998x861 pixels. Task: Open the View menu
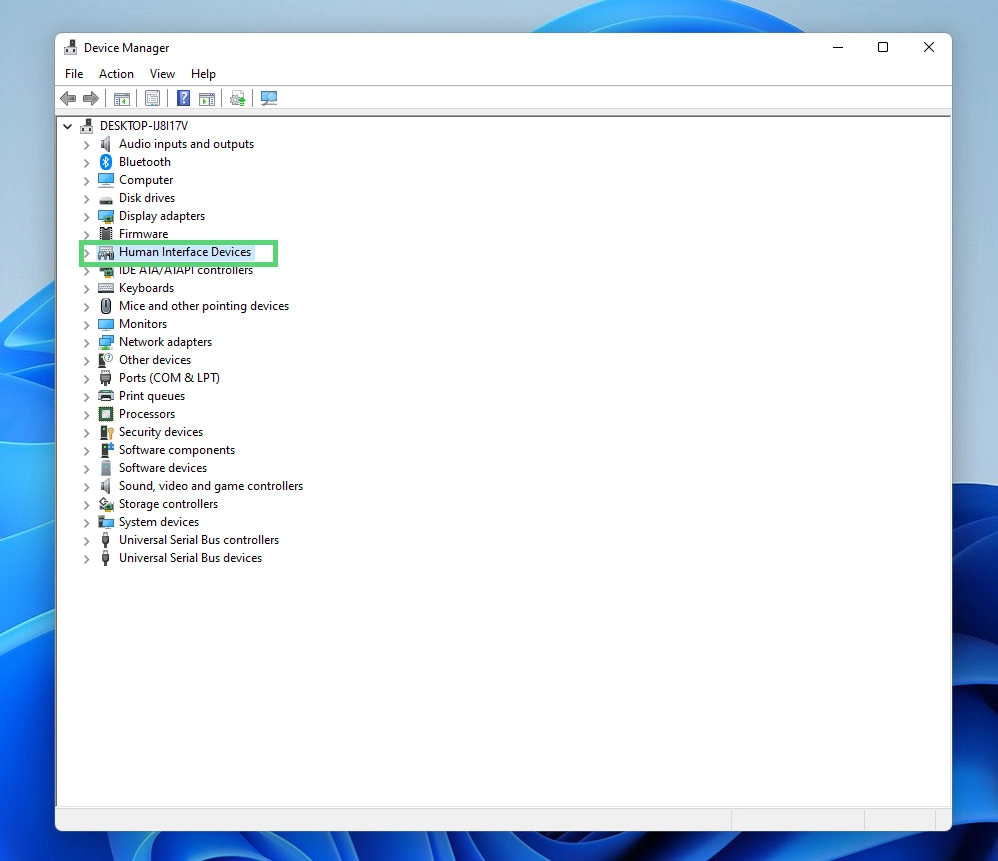pyautogui.click(x=162, y=74)
